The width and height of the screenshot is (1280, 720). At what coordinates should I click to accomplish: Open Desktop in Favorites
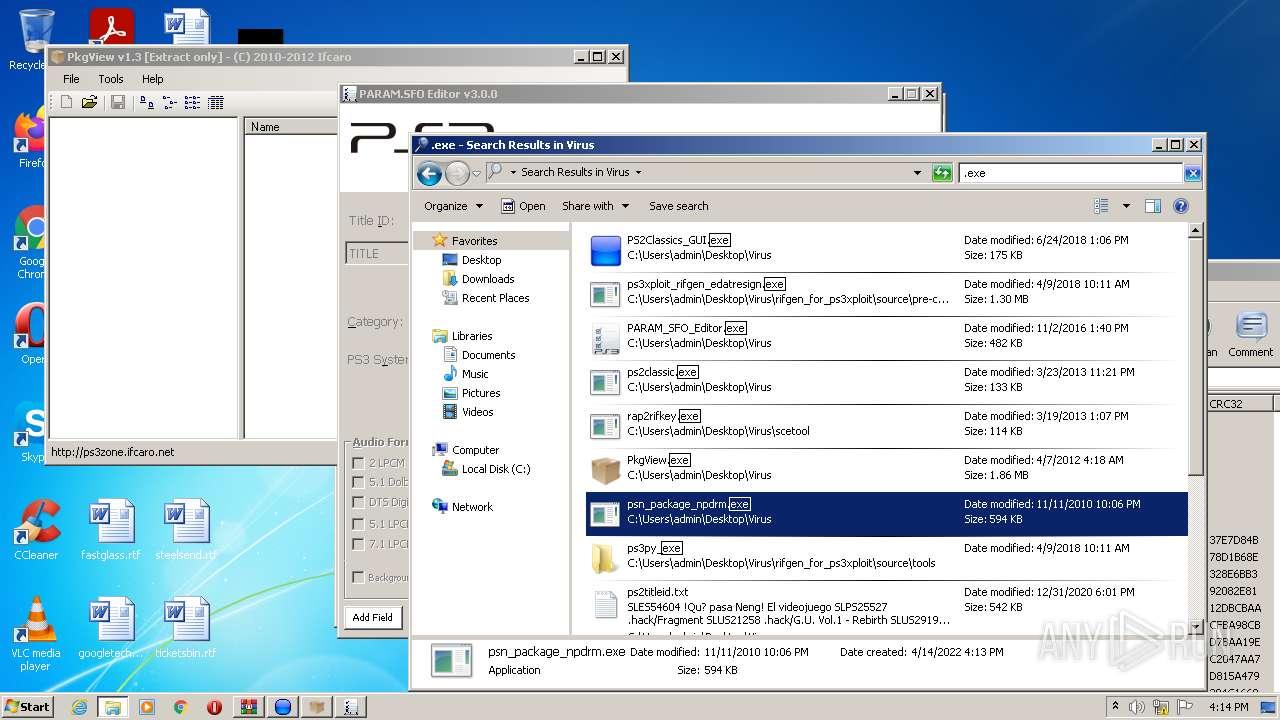click(x=481, y=260)
